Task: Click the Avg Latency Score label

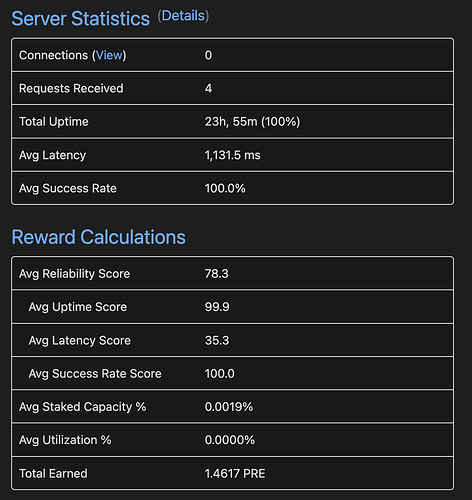Action: point(80,341)
